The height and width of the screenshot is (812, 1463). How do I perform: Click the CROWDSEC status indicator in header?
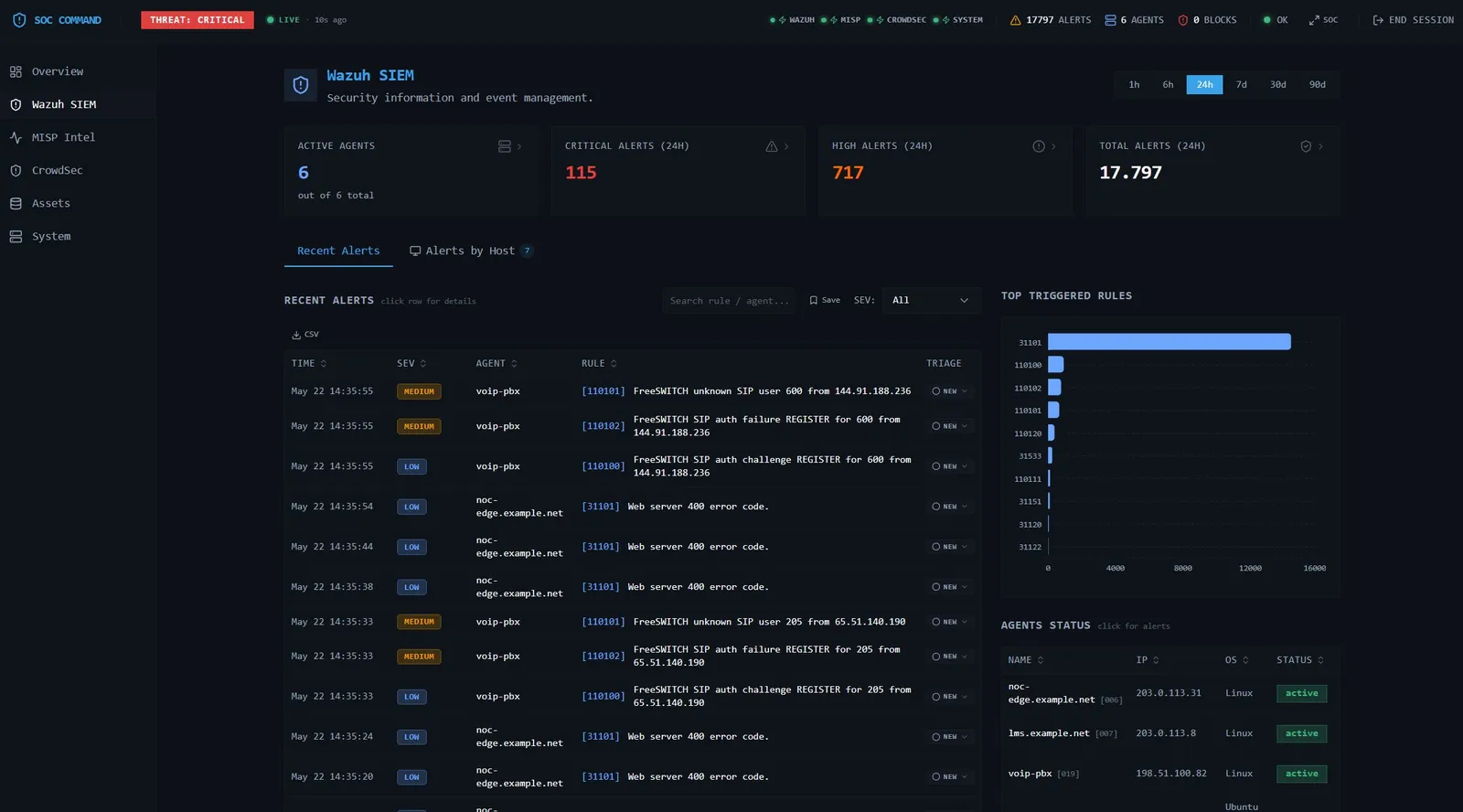point(896,20)
